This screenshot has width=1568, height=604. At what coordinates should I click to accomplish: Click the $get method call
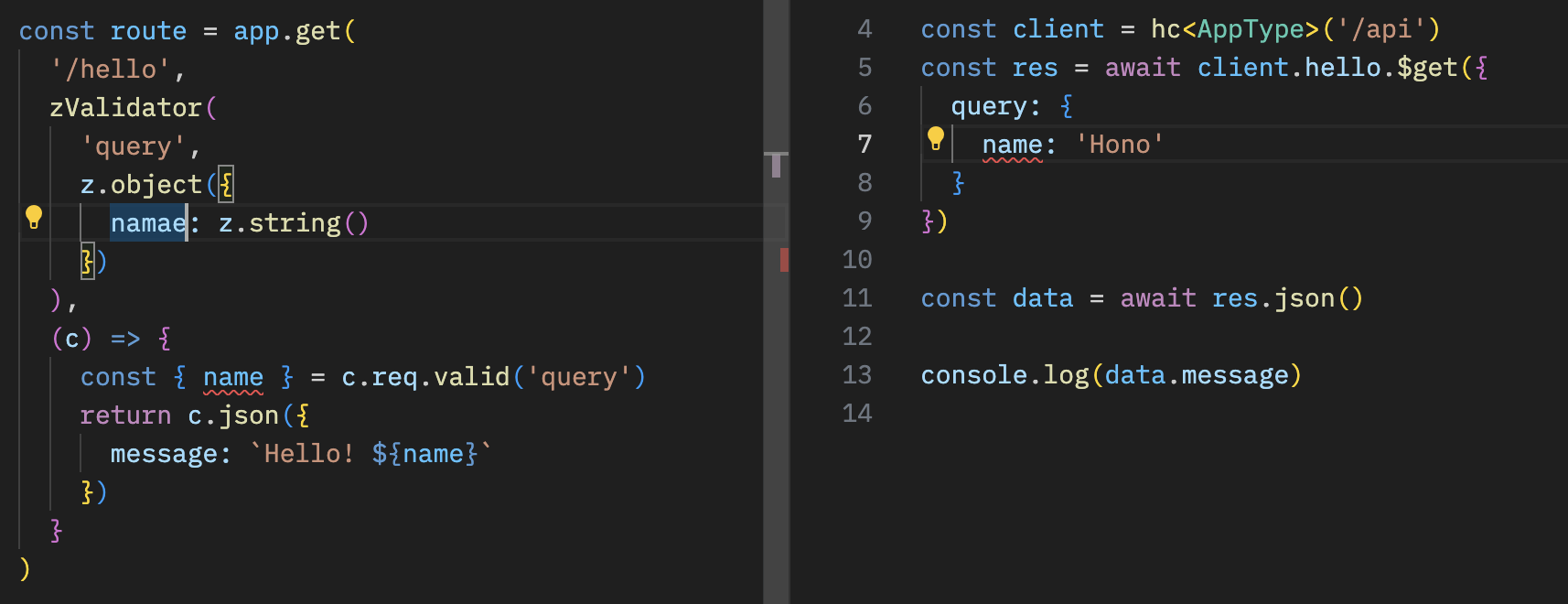click(1426, 68)
